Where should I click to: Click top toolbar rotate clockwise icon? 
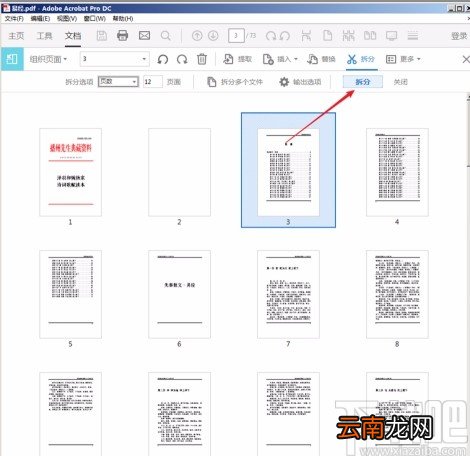tap(271, 35)
